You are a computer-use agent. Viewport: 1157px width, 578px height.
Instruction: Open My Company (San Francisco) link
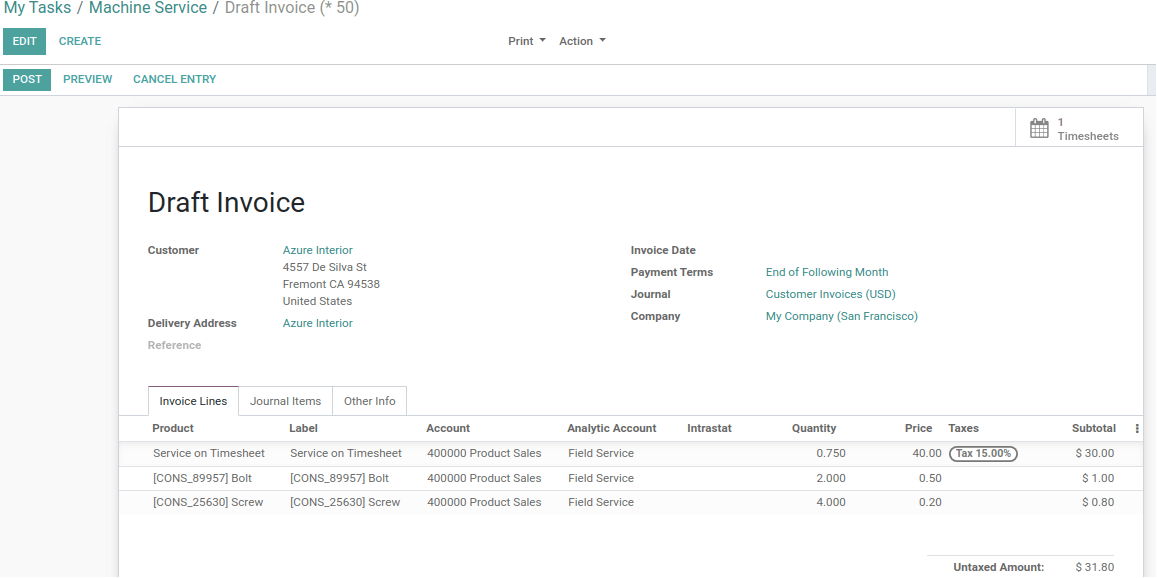point(842,317)
